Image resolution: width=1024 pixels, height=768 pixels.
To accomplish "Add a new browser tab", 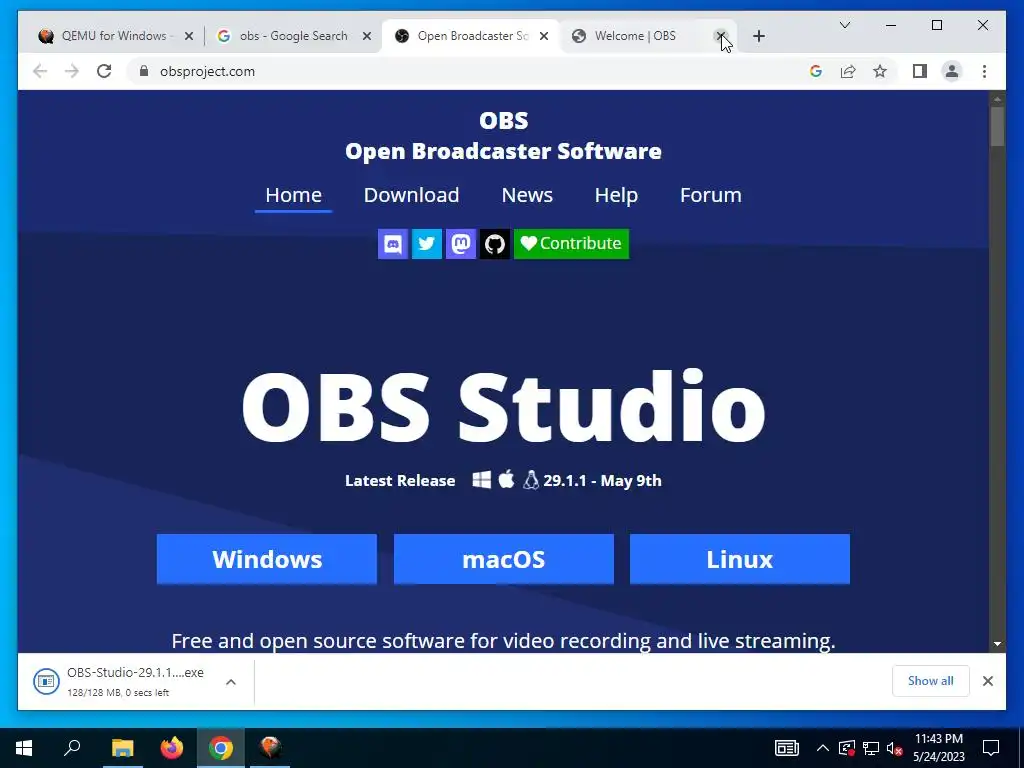I will (x=759, y=37).
